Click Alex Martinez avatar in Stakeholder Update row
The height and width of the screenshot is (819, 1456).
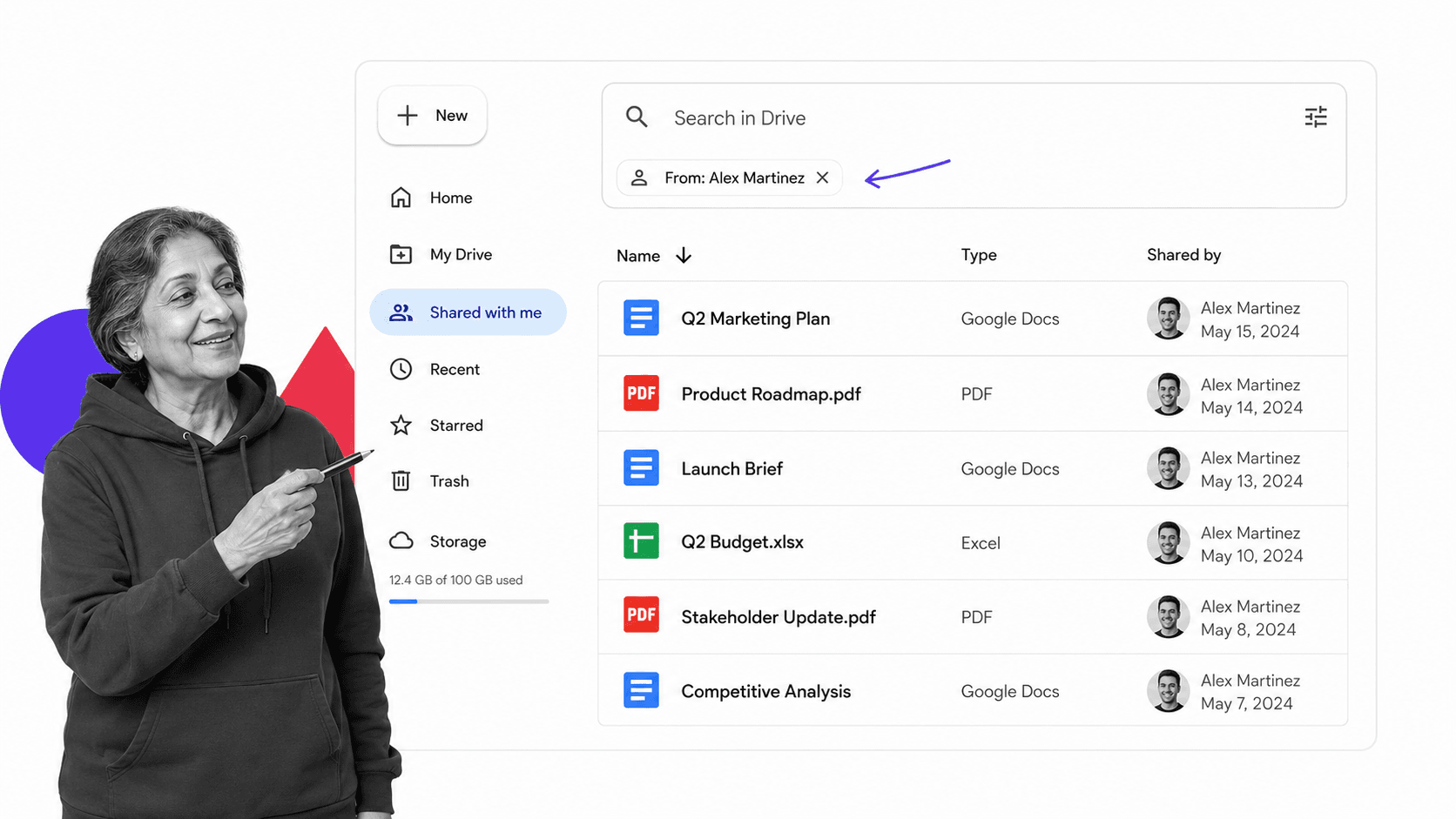(x=1169, y=616)
